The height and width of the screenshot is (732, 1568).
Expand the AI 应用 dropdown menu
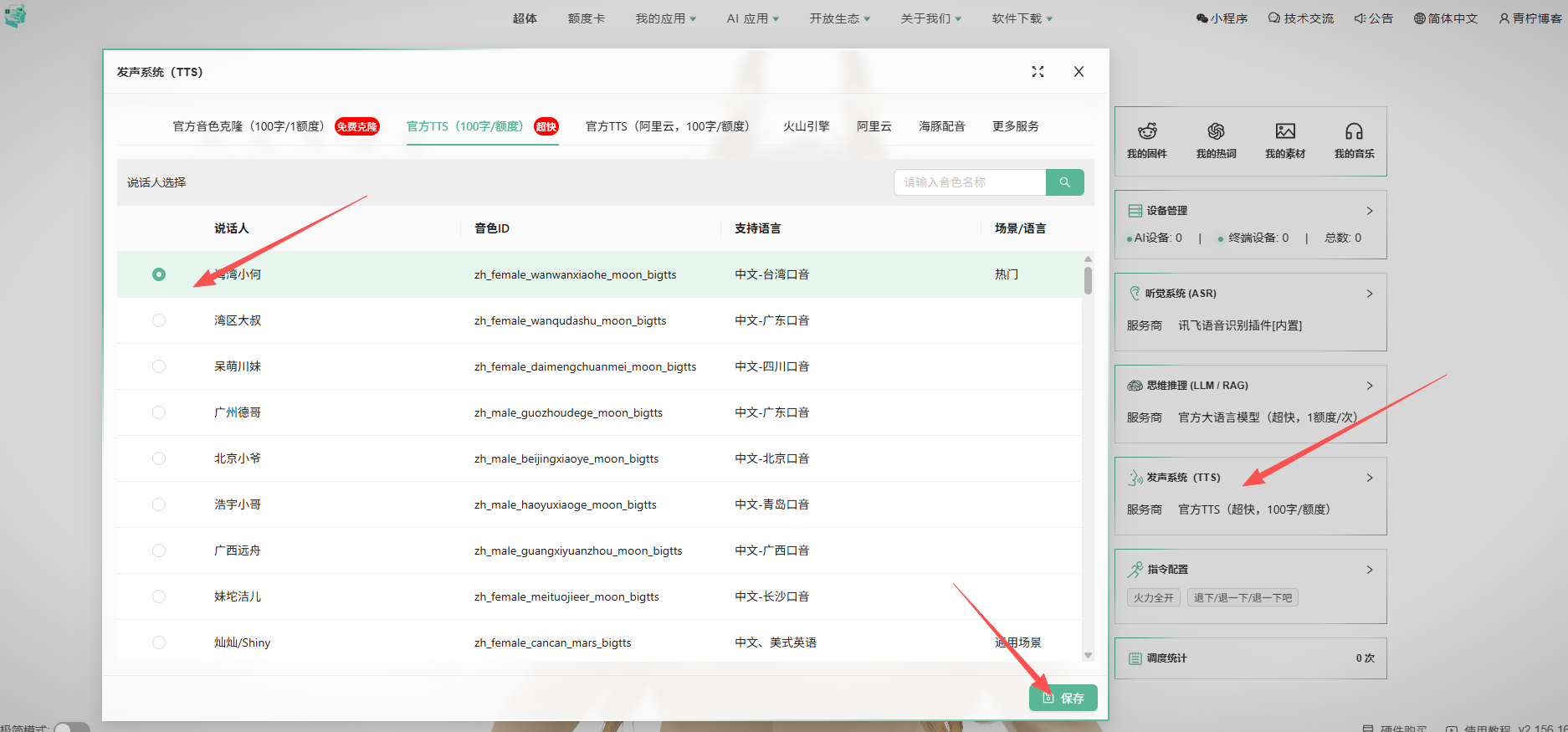752,18
